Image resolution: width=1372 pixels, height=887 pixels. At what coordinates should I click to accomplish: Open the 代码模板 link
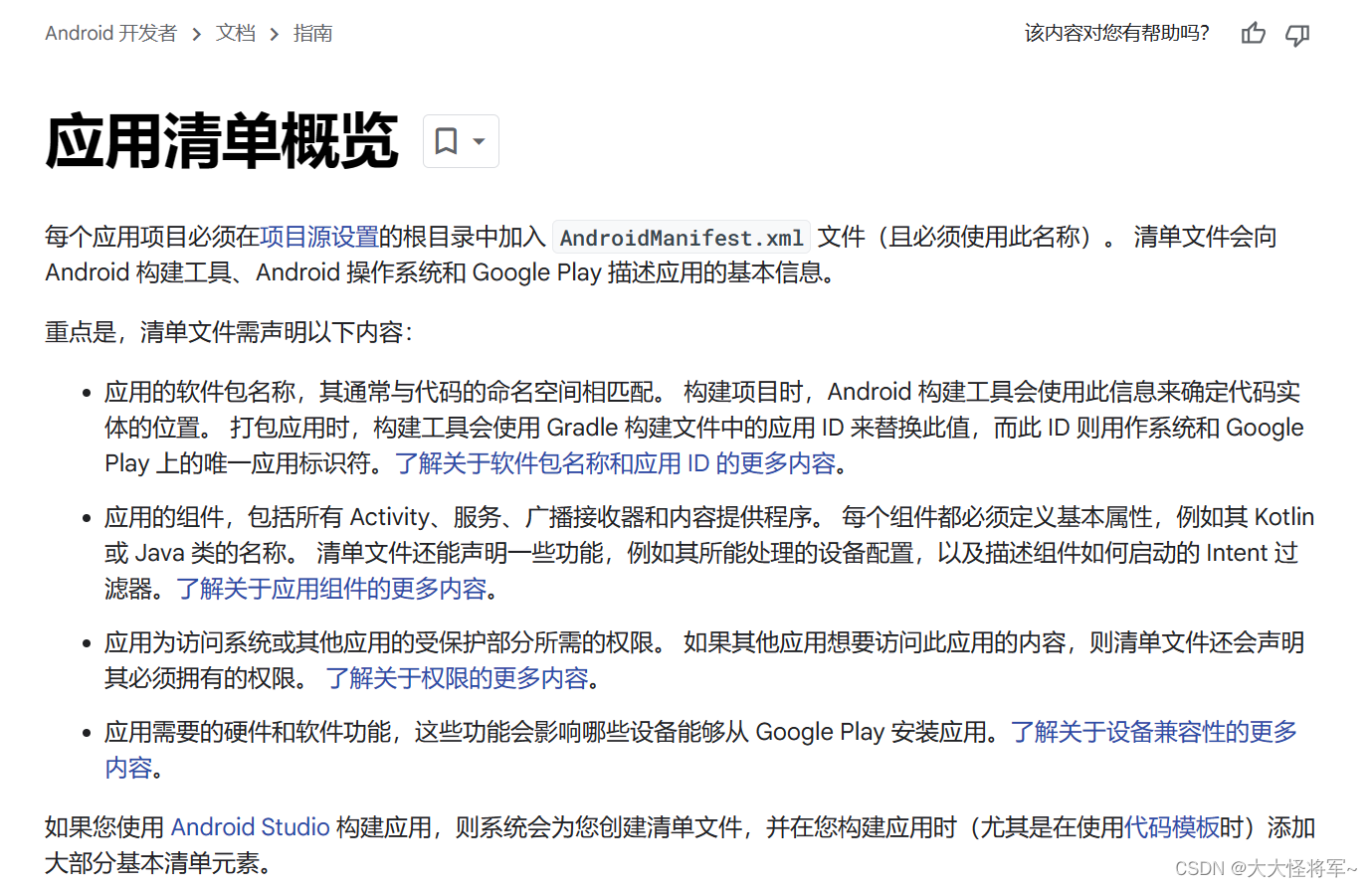click(1172, 827)
